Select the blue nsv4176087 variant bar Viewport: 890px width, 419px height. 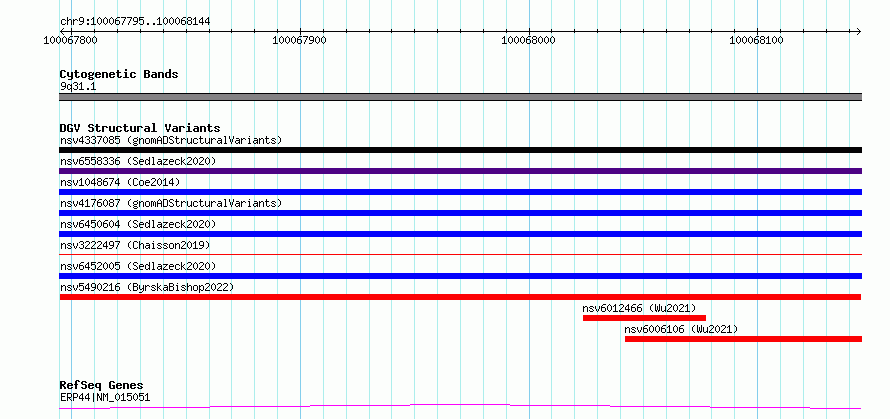[460, 213]
